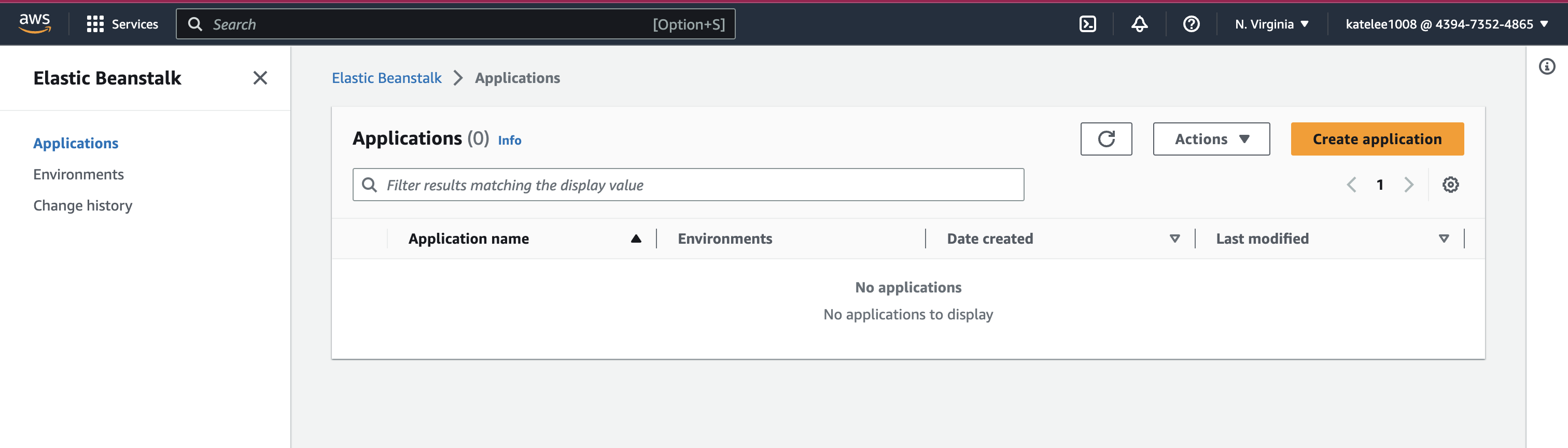Open the Info link beside Applications
This screenshot has width=1568, height=448.
click(x=510, y=140)
